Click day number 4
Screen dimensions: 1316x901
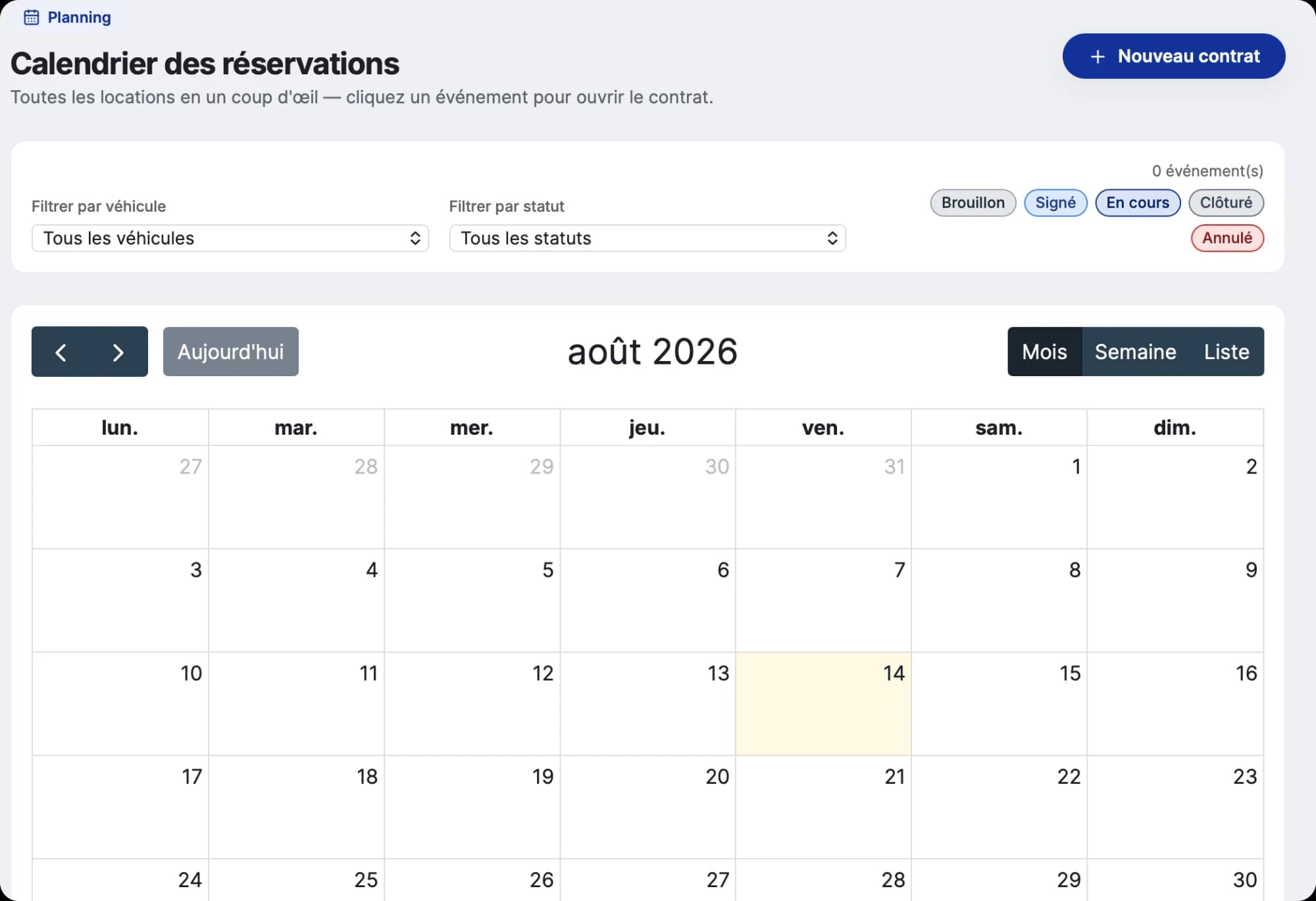372,570
